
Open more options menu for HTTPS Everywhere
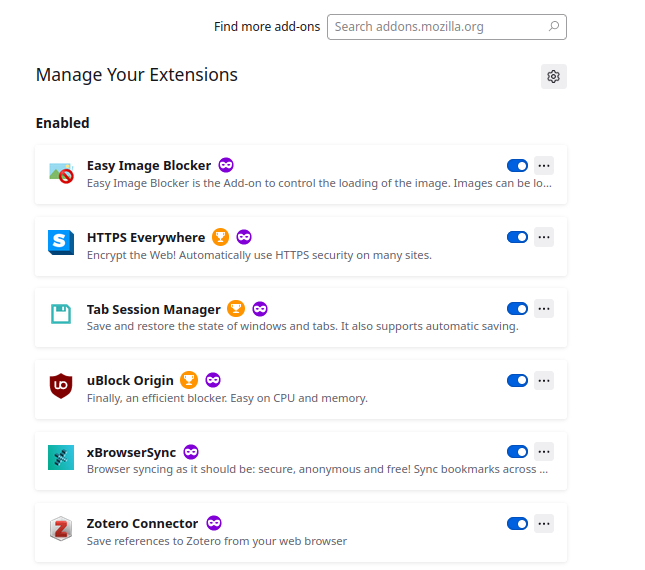544,237
